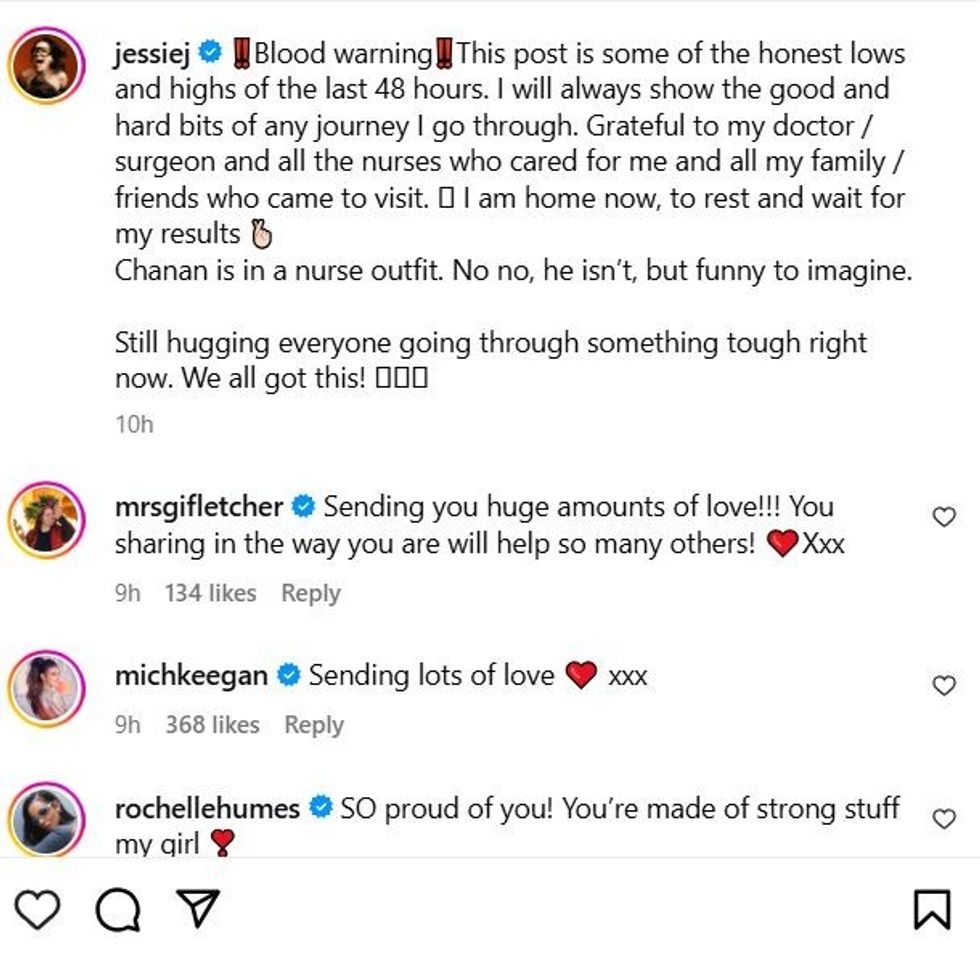Save the post with the bookmark icon
The height and width of the screenshot is (954, 980).
(932, 909)
